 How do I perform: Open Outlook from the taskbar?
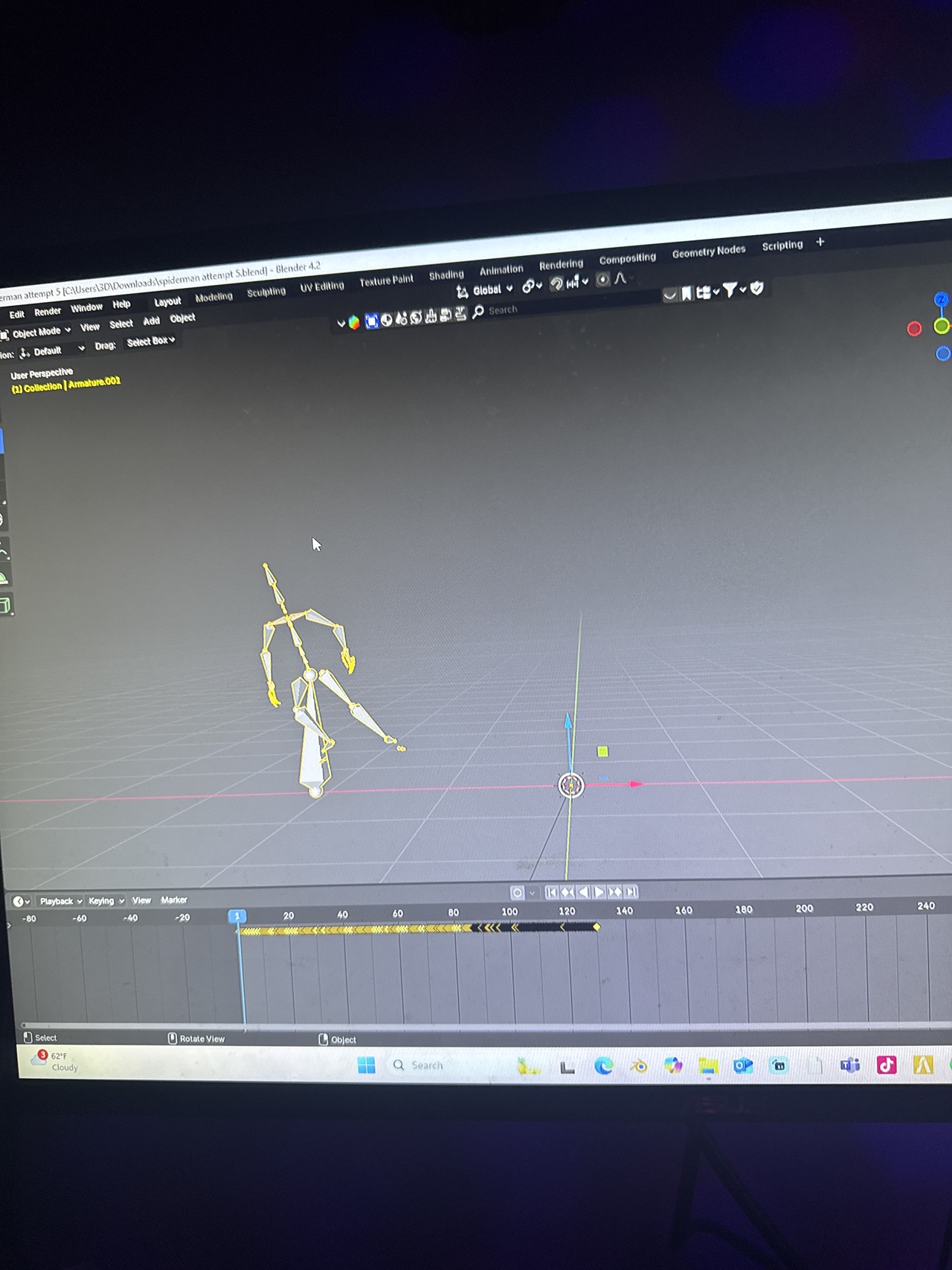742,1066
